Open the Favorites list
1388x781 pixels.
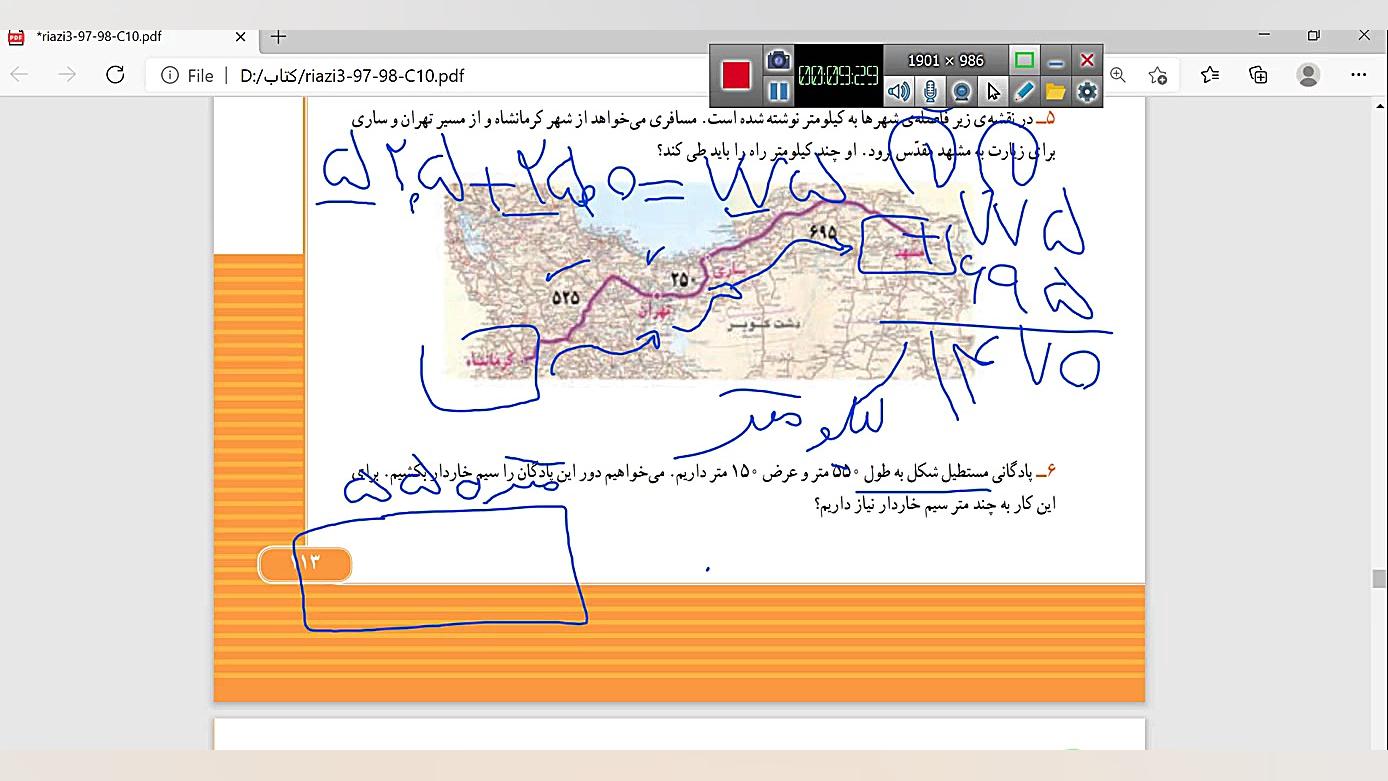click(1210, 75)
